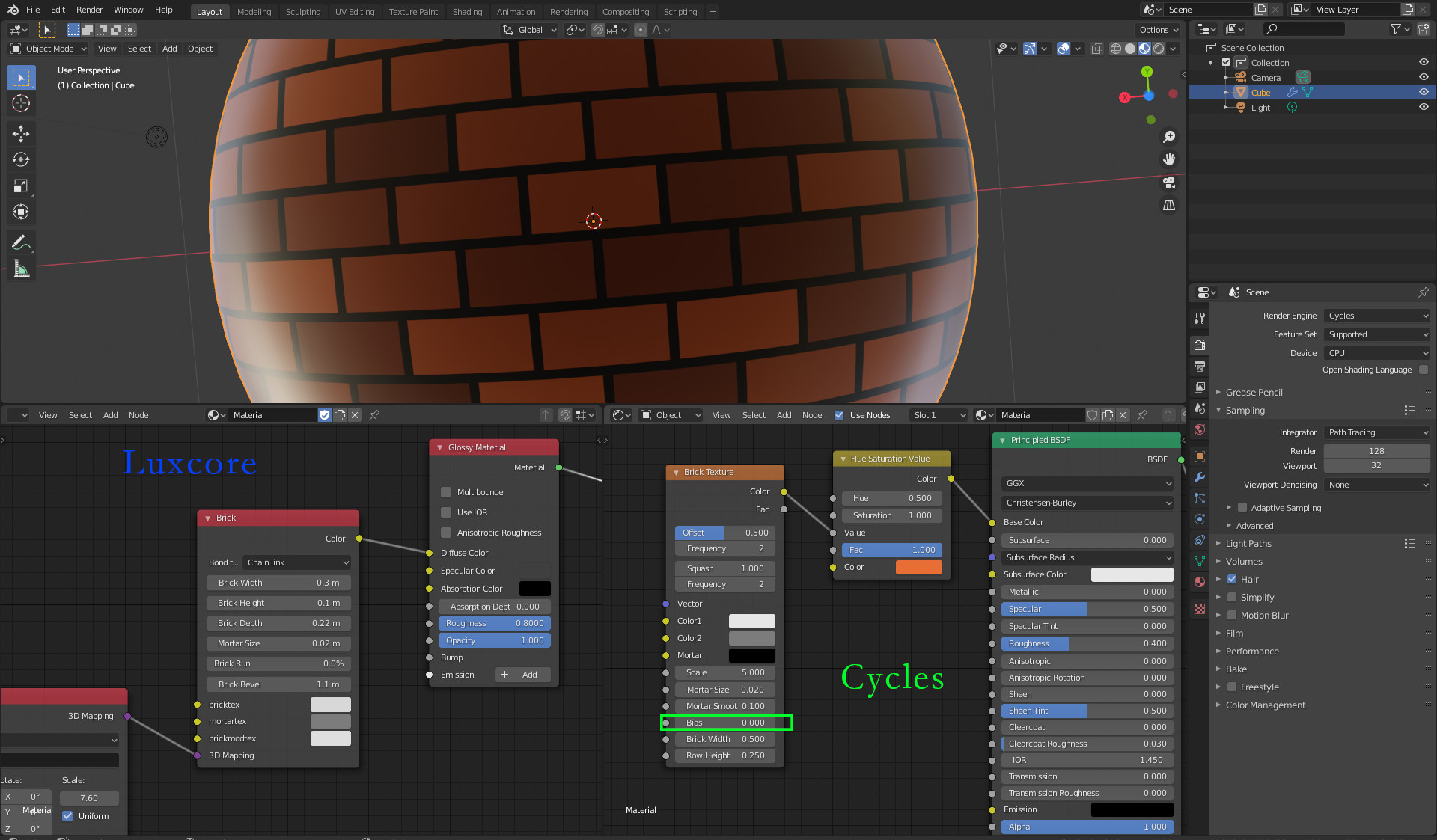The width and height of the screenshot is (1437, 840).
Task: Activate the Measure tool
Action: (21, 269)
